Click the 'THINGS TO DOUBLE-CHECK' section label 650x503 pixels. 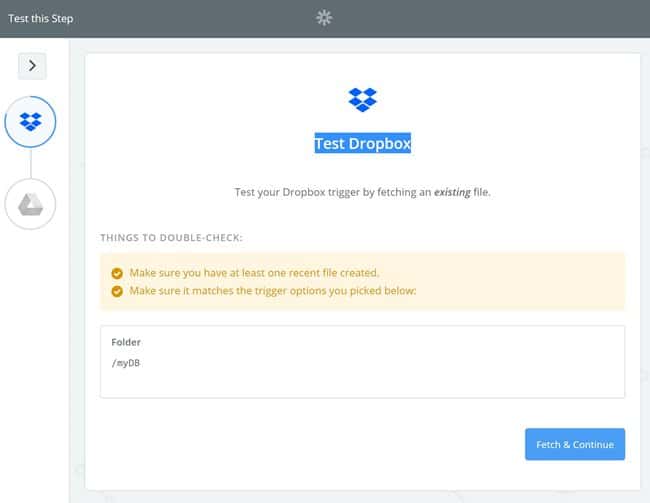170,237
